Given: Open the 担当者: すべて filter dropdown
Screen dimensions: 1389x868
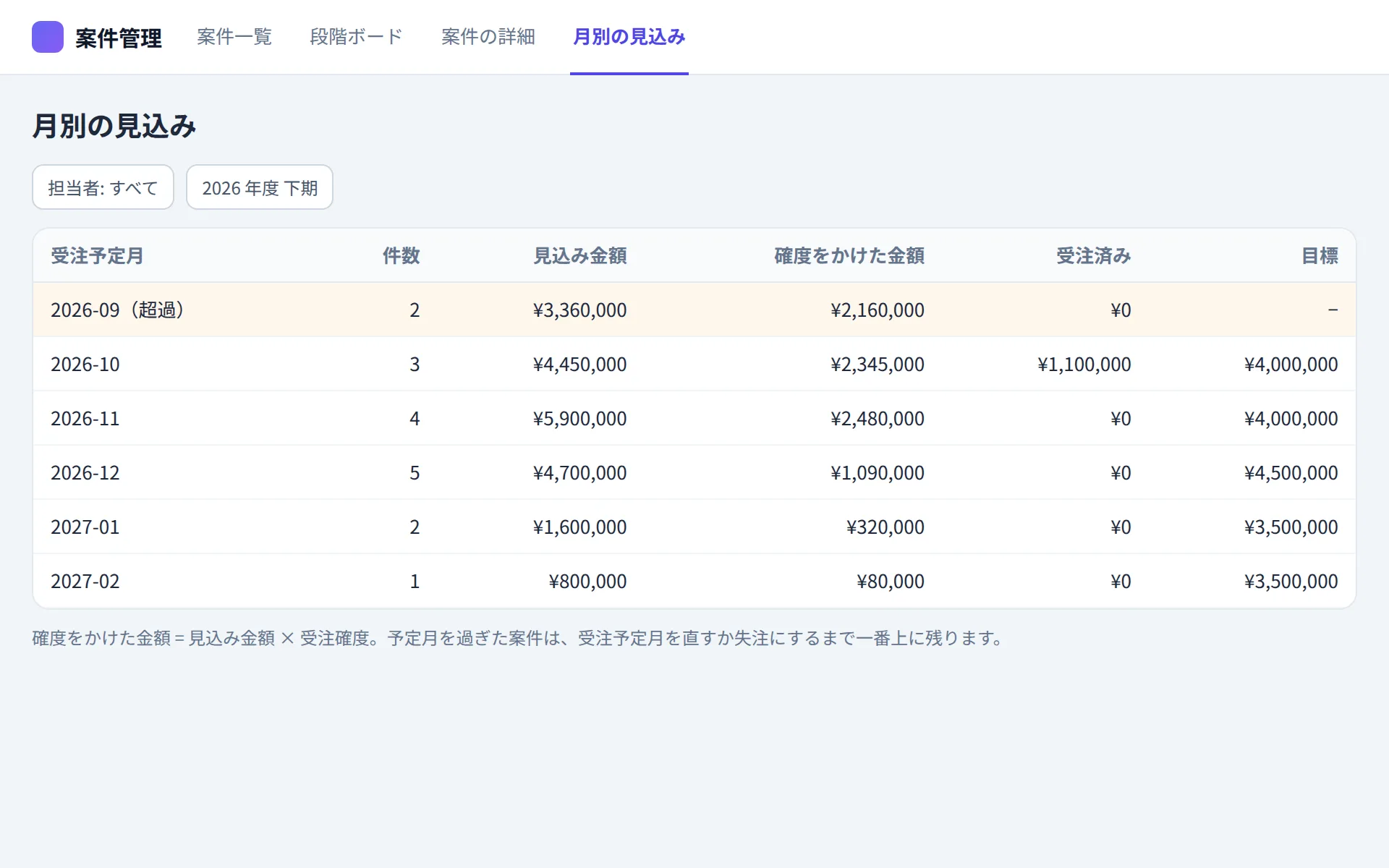Looking at the screenshot, I should (103, 187).
